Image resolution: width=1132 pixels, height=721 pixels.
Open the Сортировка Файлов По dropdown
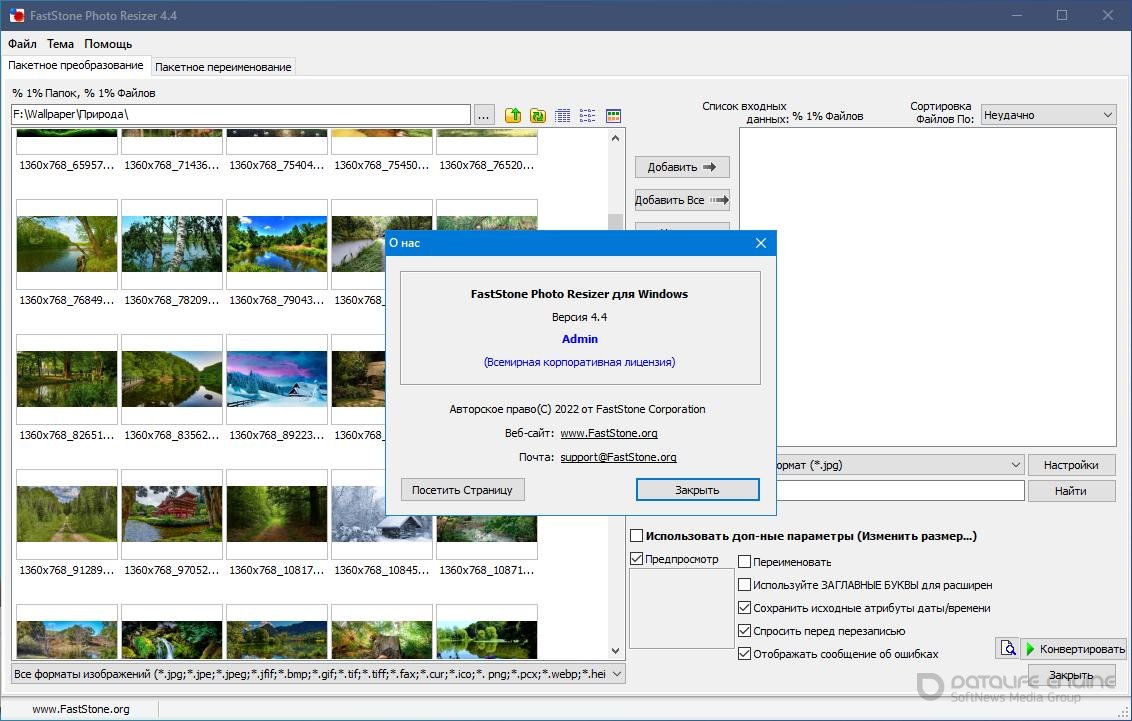click(x=1048, y=115)
